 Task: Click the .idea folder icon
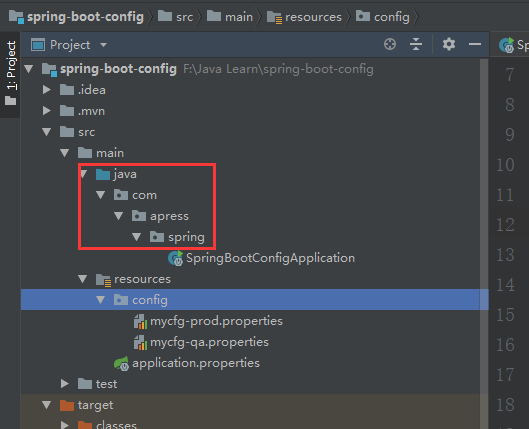pos(67,90)
